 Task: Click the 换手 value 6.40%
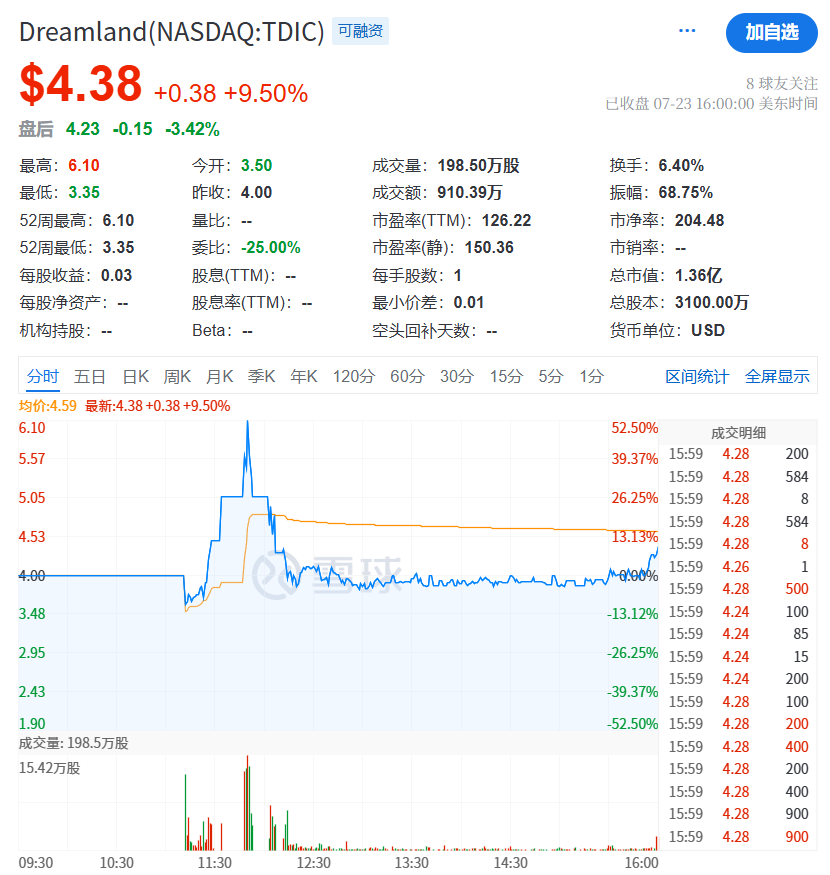(681, 165)
